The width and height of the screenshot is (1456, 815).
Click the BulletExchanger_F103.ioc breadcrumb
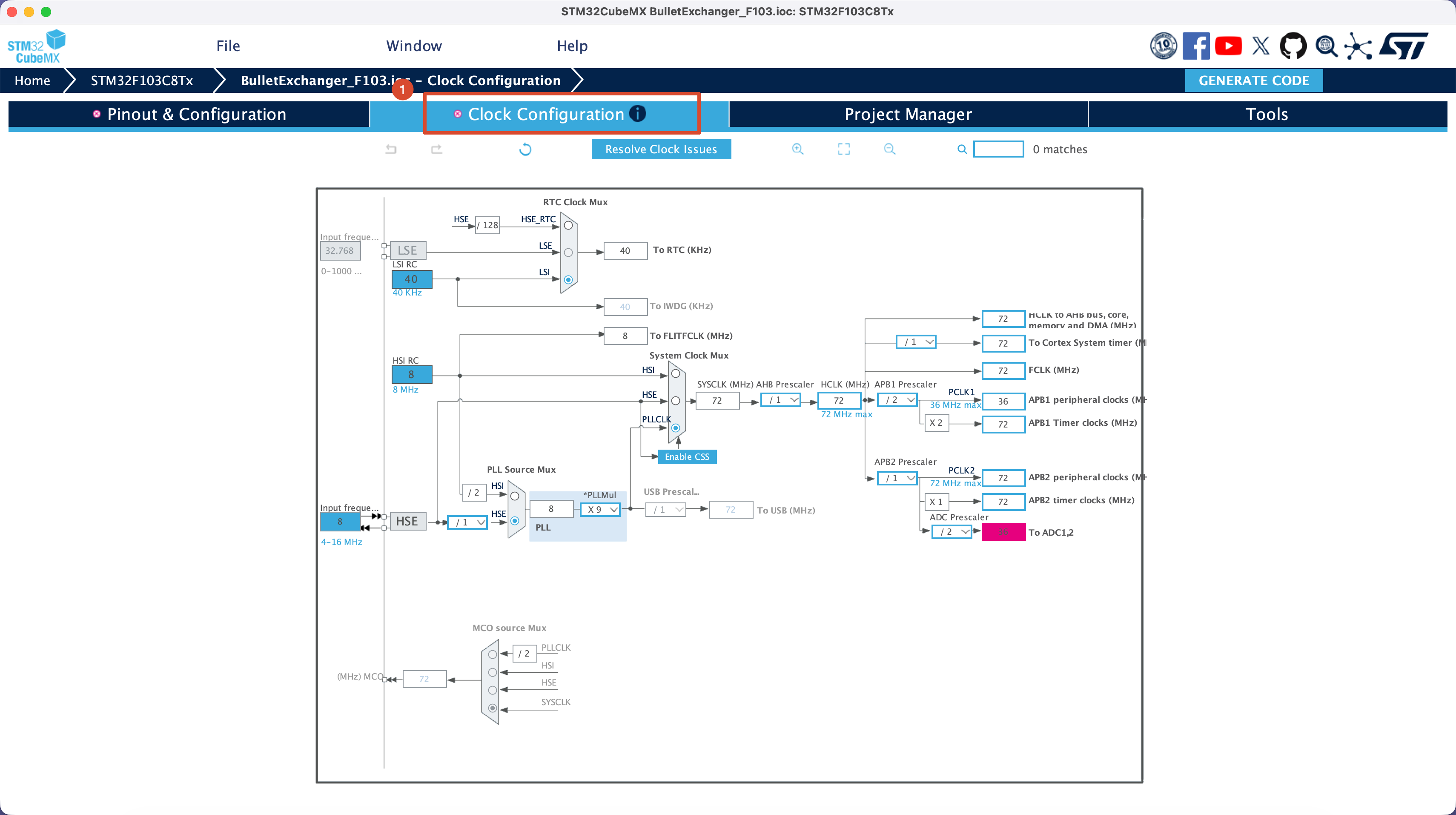point(401,80)
